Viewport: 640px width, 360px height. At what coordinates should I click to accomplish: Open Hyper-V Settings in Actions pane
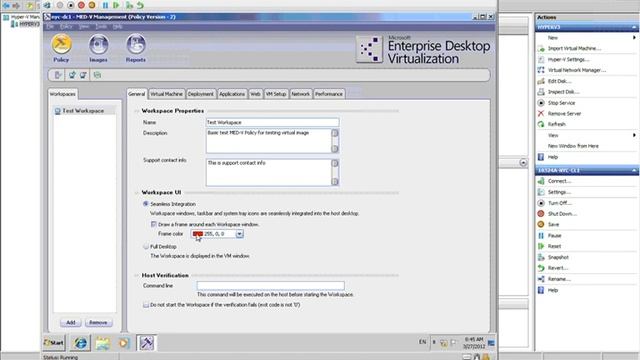pyautogui.click(x=568, y=60)
